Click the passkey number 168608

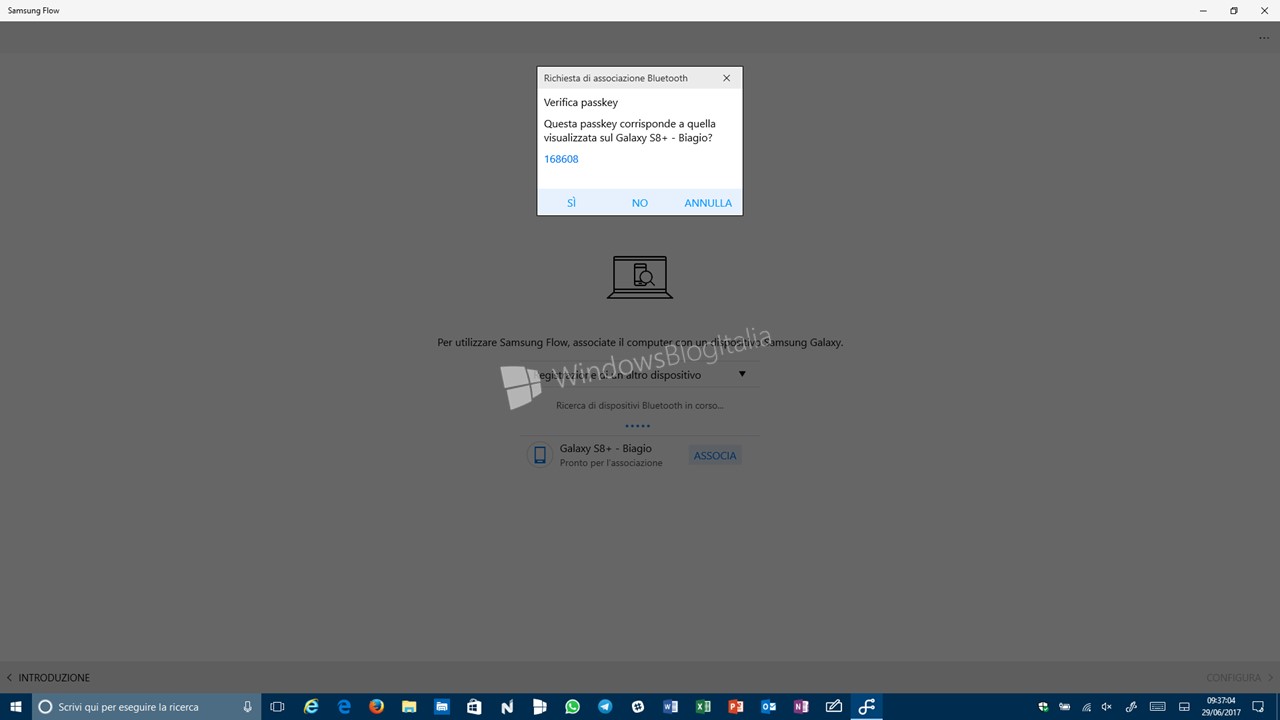[x=561, y=159]
